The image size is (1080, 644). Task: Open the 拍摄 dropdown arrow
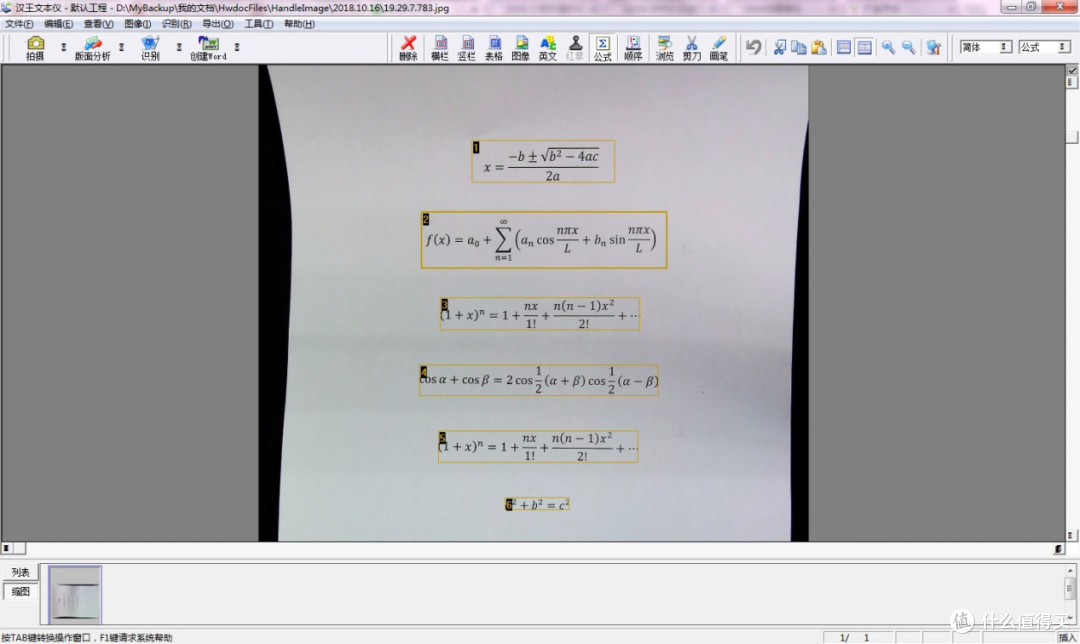pyautogui.click(x=63, y=47)
